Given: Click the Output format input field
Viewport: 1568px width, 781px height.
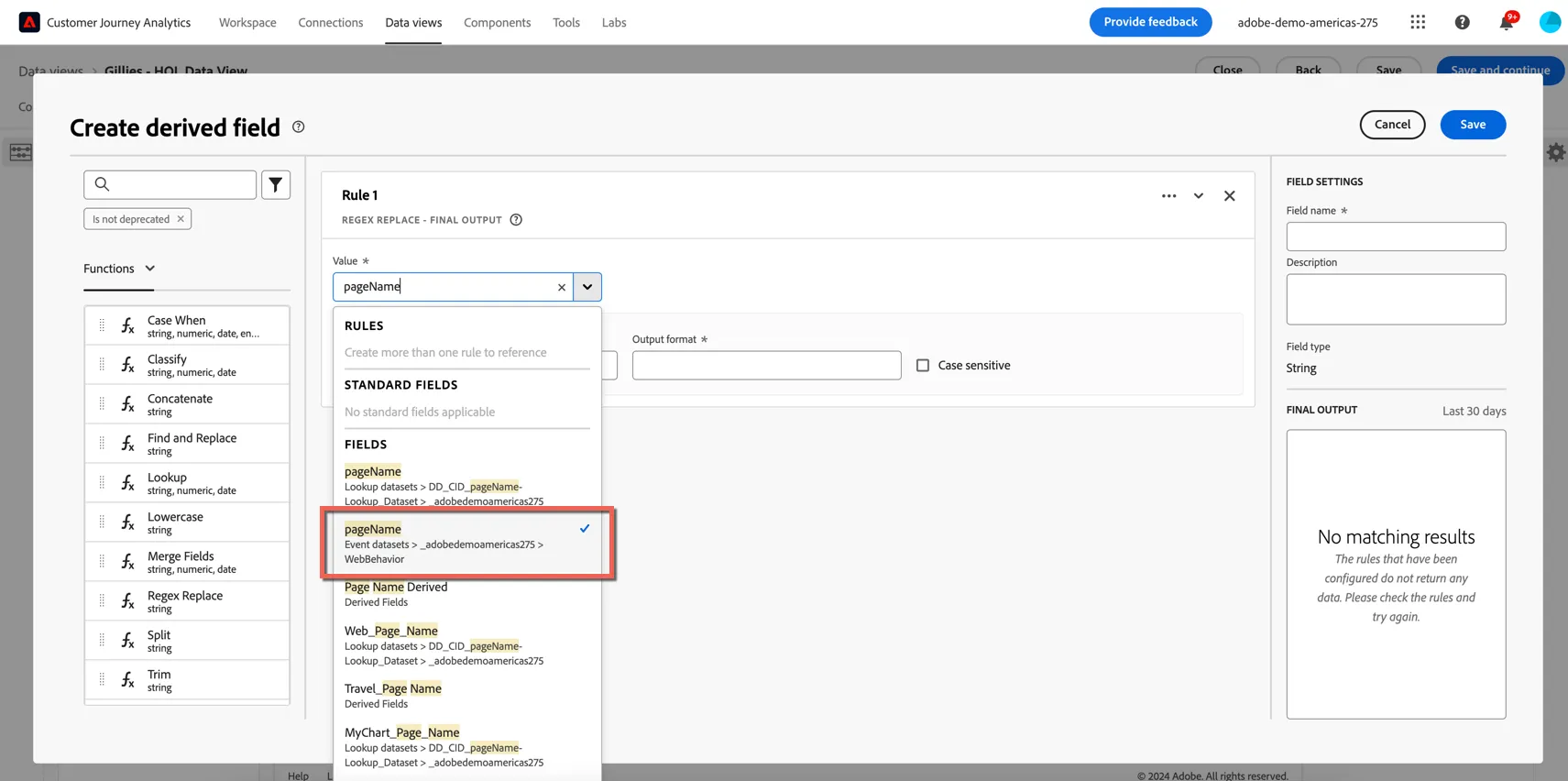Looking at the screenshot, I should pos(766,365).
